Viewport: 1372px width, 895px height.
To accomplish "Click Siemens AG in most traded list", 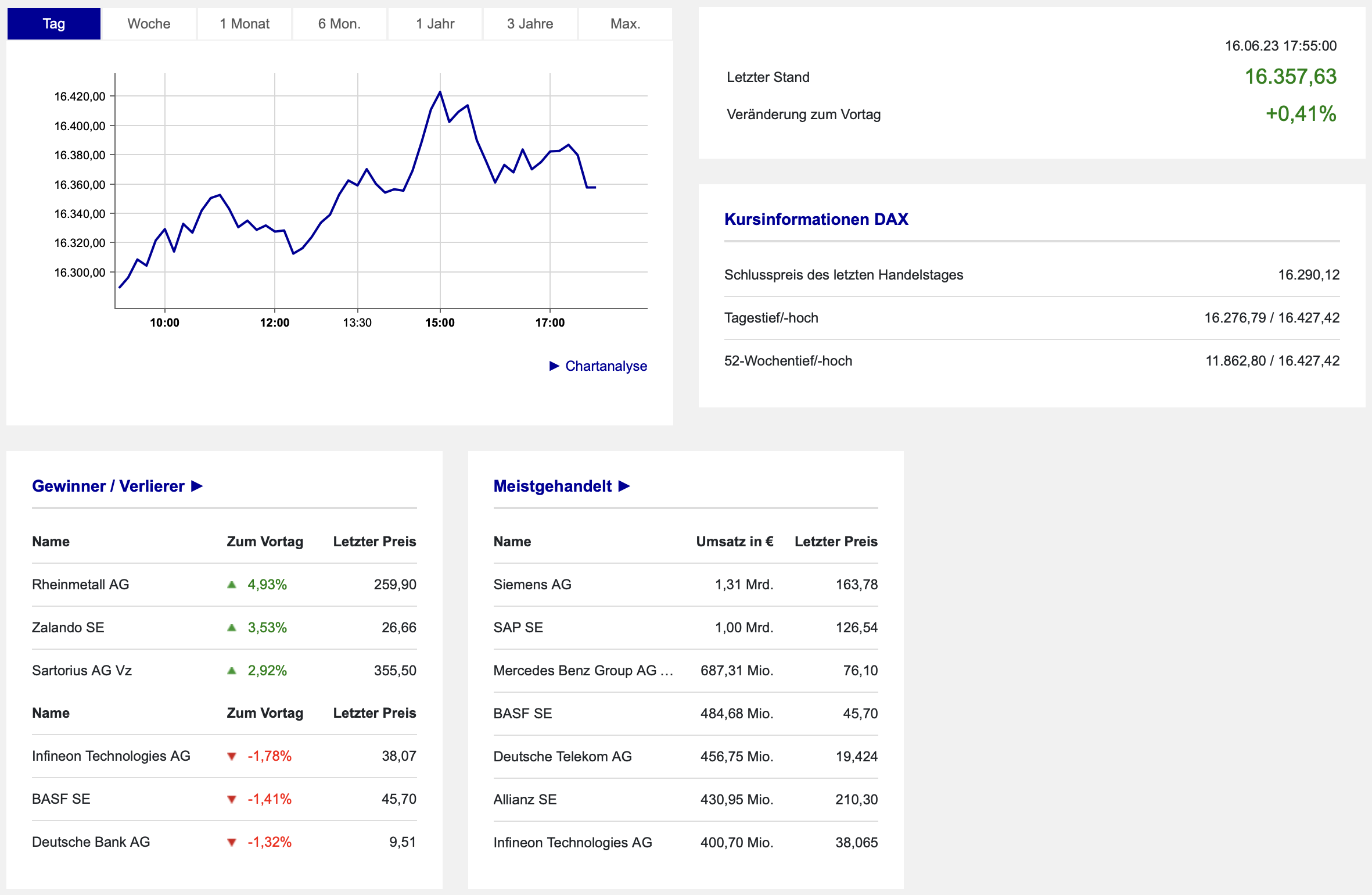I will pos(532,585).
